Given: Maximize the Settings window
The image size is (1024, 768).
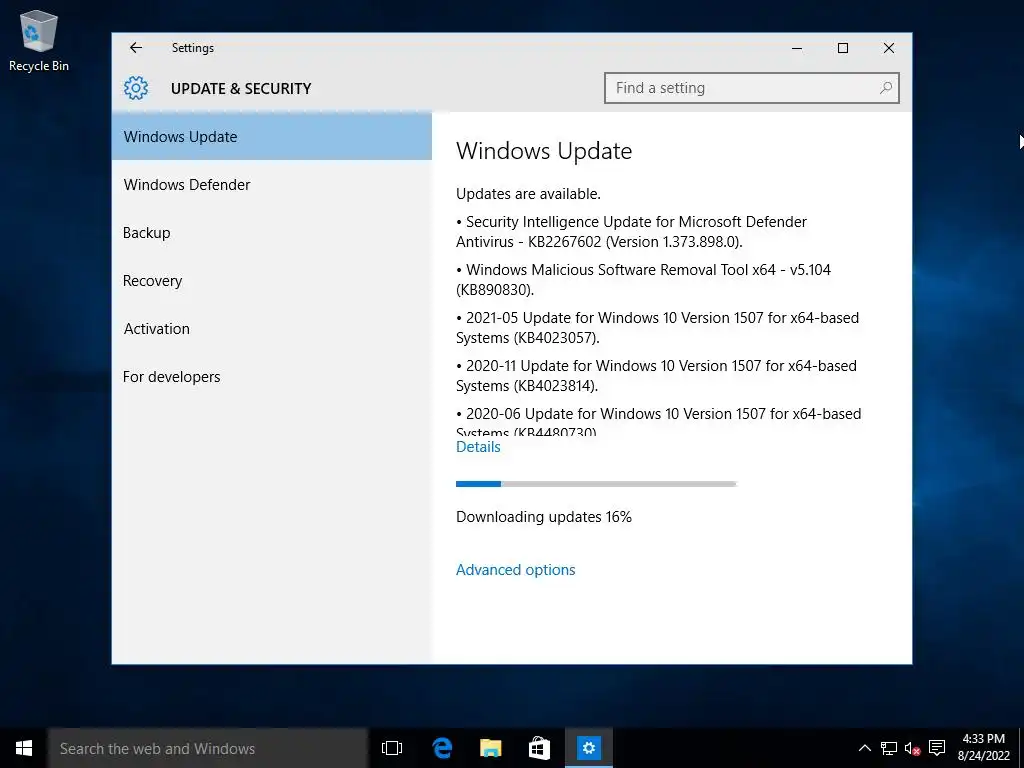Looking at the screenshot, I should [x=842, y=48].
